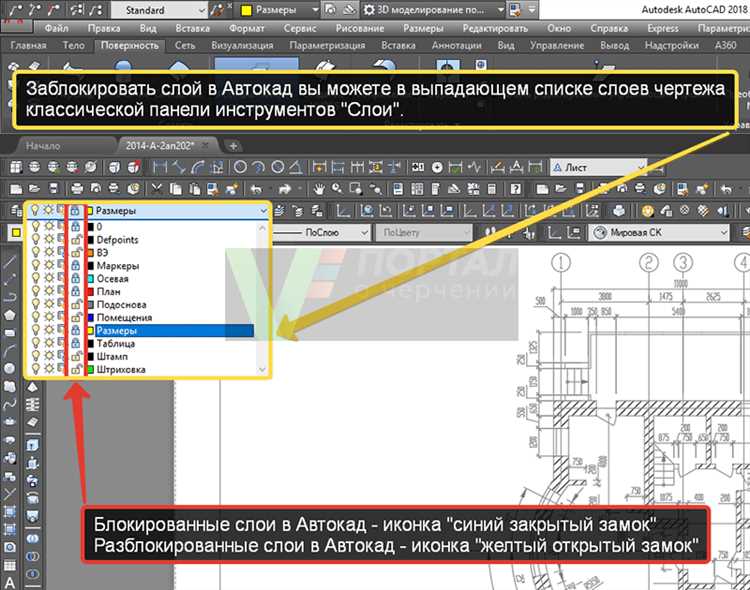Switch to the Параметризация ribbon tab
Viewport: 750px width, 590px height.
[x=327, y=45]
